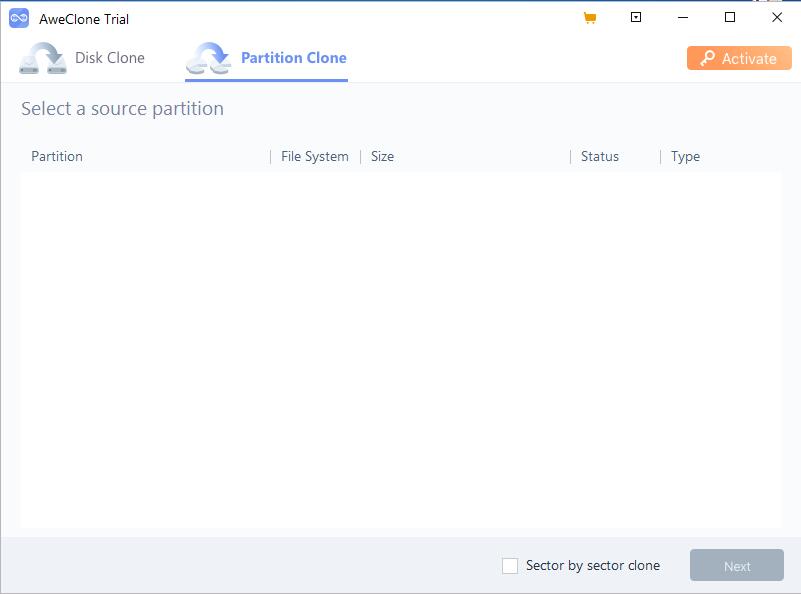Minimize the AweClone window

(683, 17)
